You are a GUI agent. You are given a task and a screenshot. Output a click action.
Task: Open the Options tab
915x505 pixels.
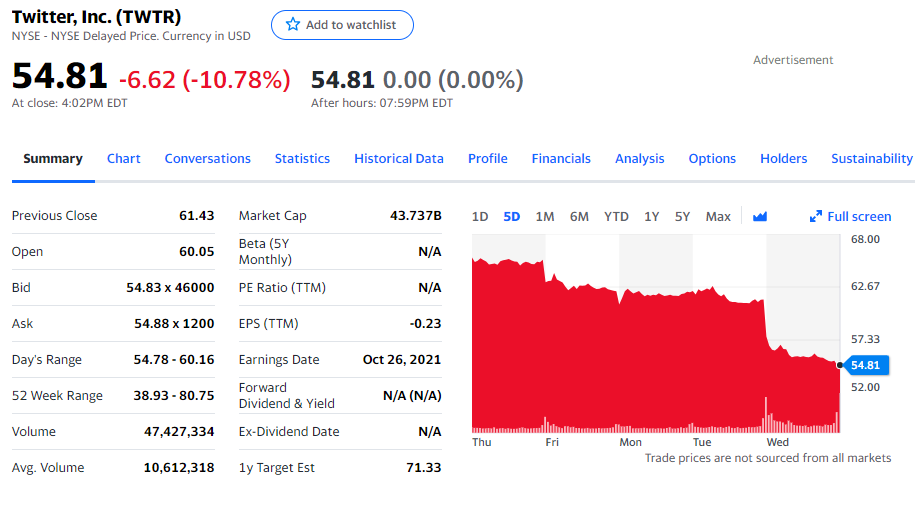712,158
